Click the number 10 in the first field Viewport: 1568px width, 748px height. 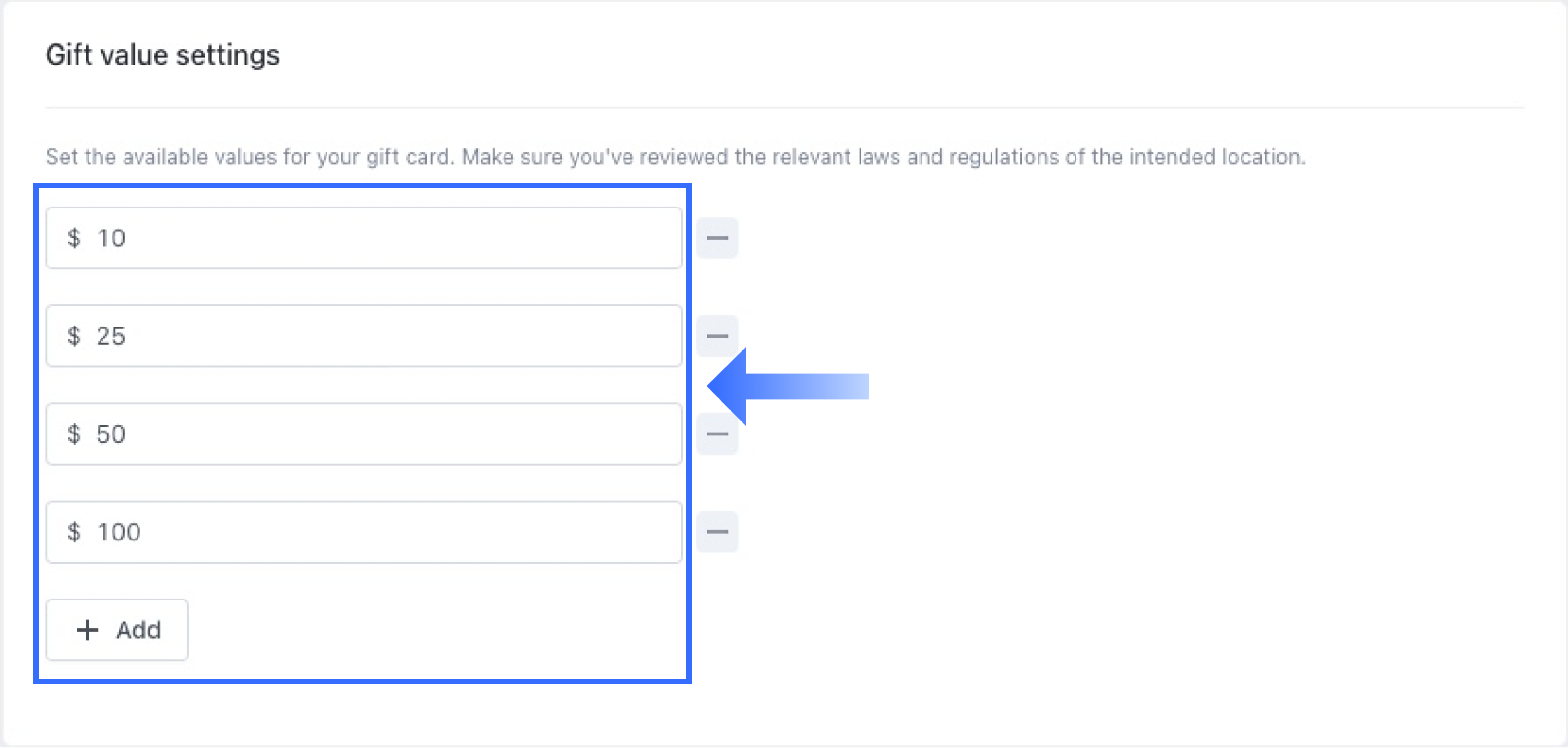coord(112,238)
